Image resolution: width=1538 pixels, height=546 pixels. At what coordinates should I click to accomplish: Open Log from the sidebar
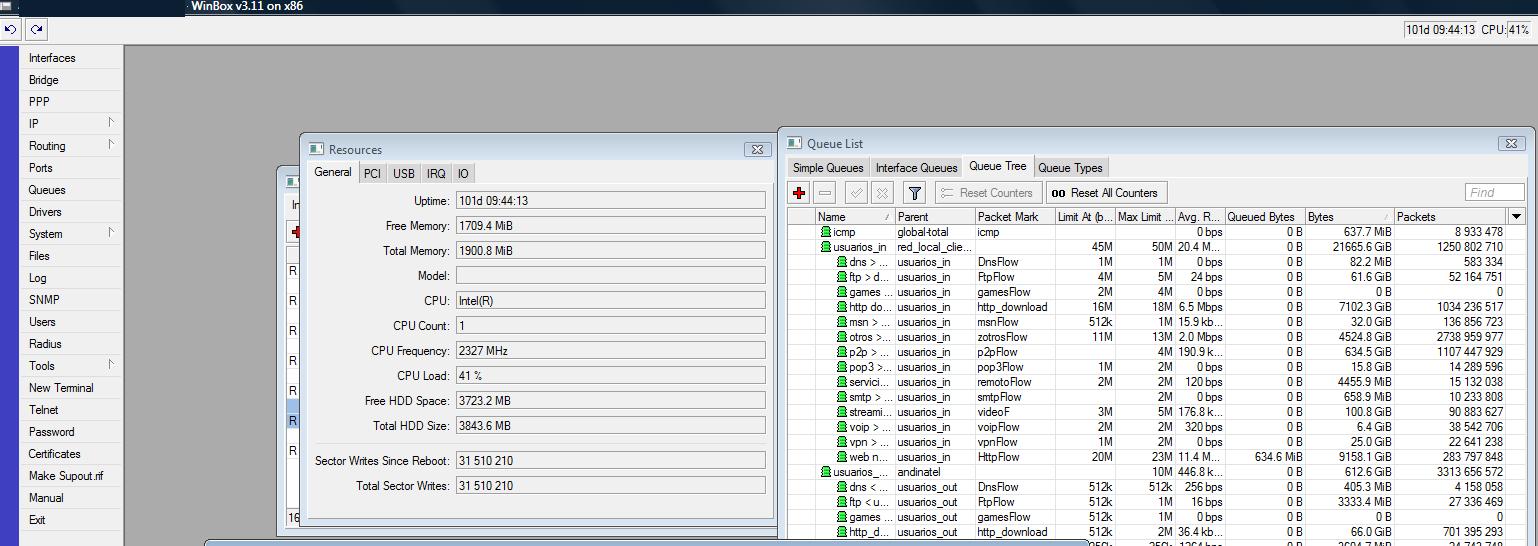tap(37, 278)
